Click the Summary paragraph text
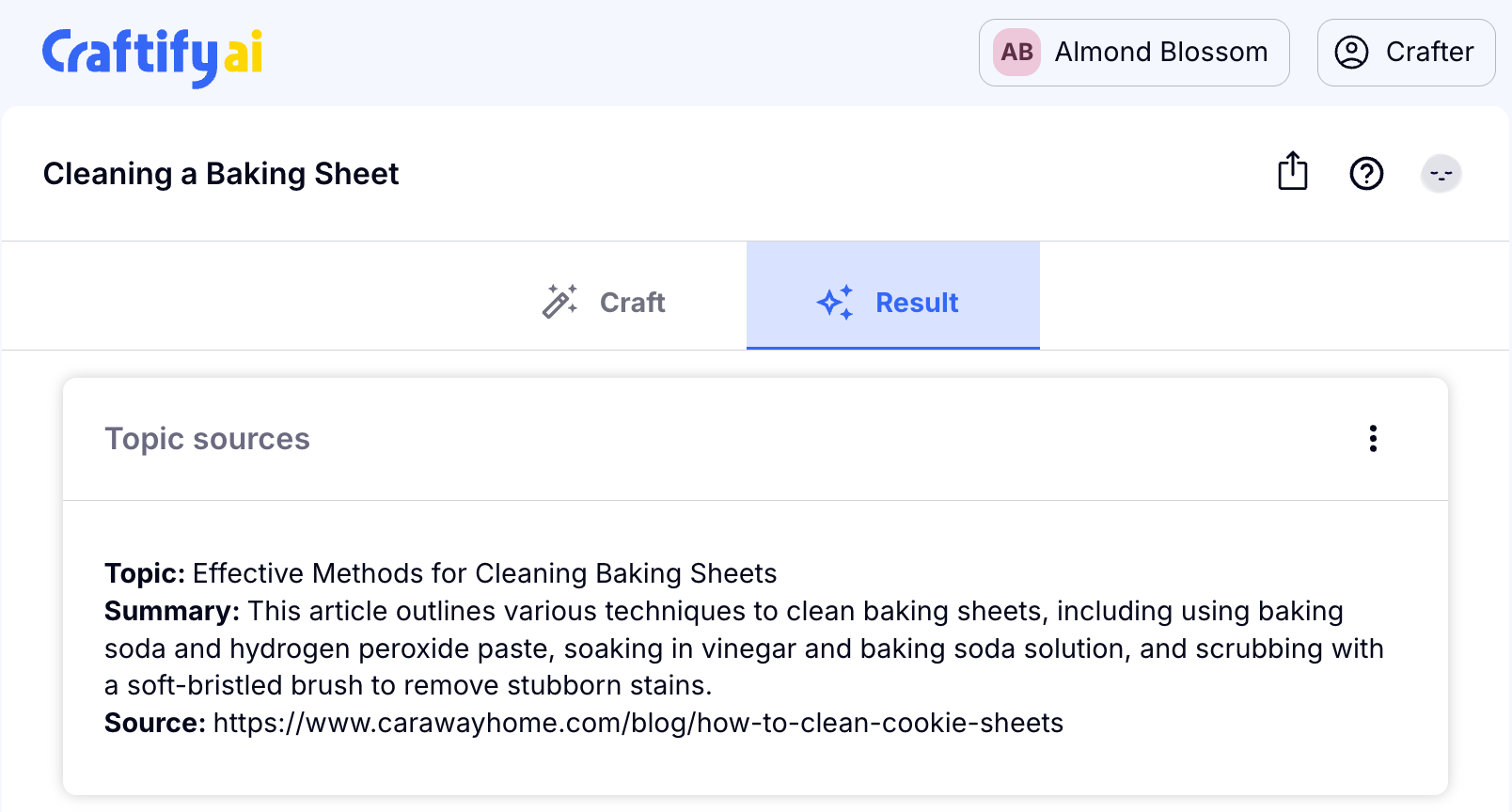 743,648
